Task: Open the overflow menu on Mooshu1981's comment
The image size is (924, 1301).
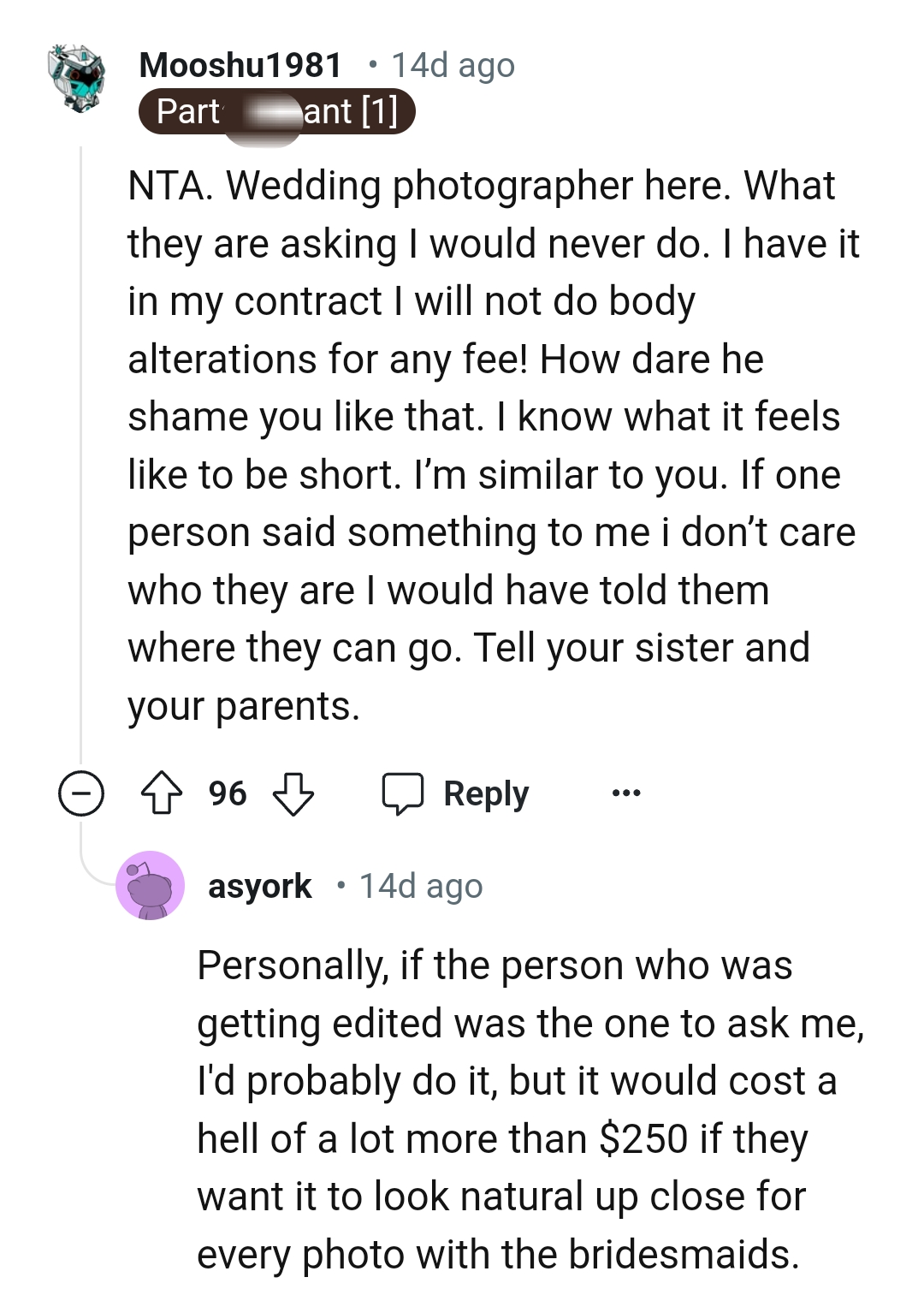Action: tap(625, 793)
